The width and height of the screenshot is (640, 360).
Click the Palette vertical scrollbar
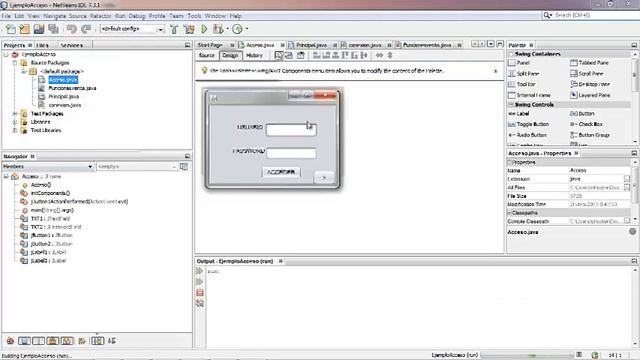pyautogui.click(x=635, y=98)
